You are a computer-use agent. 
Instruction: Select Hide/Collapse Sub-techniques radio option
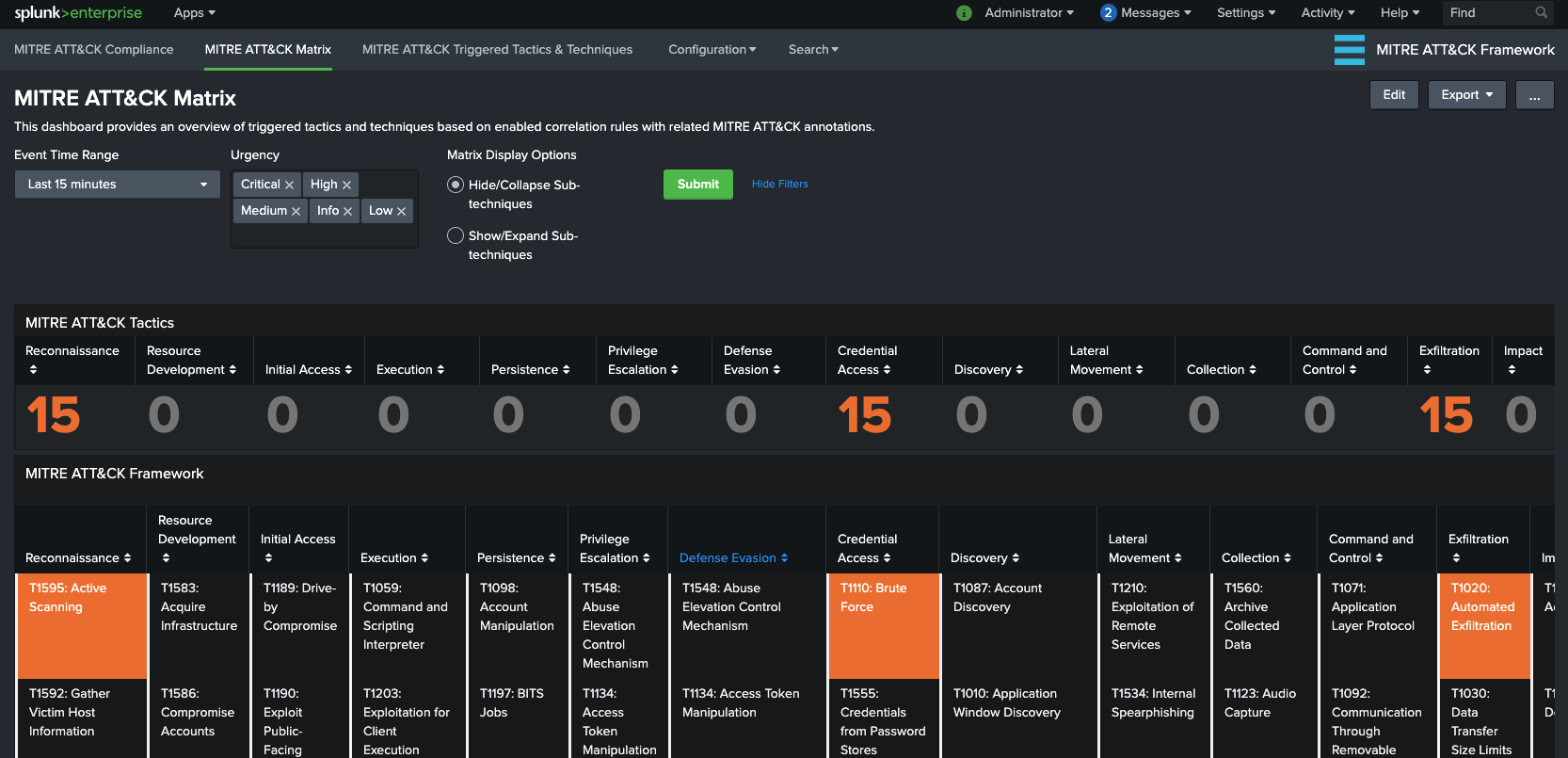(x=456, y=185)
